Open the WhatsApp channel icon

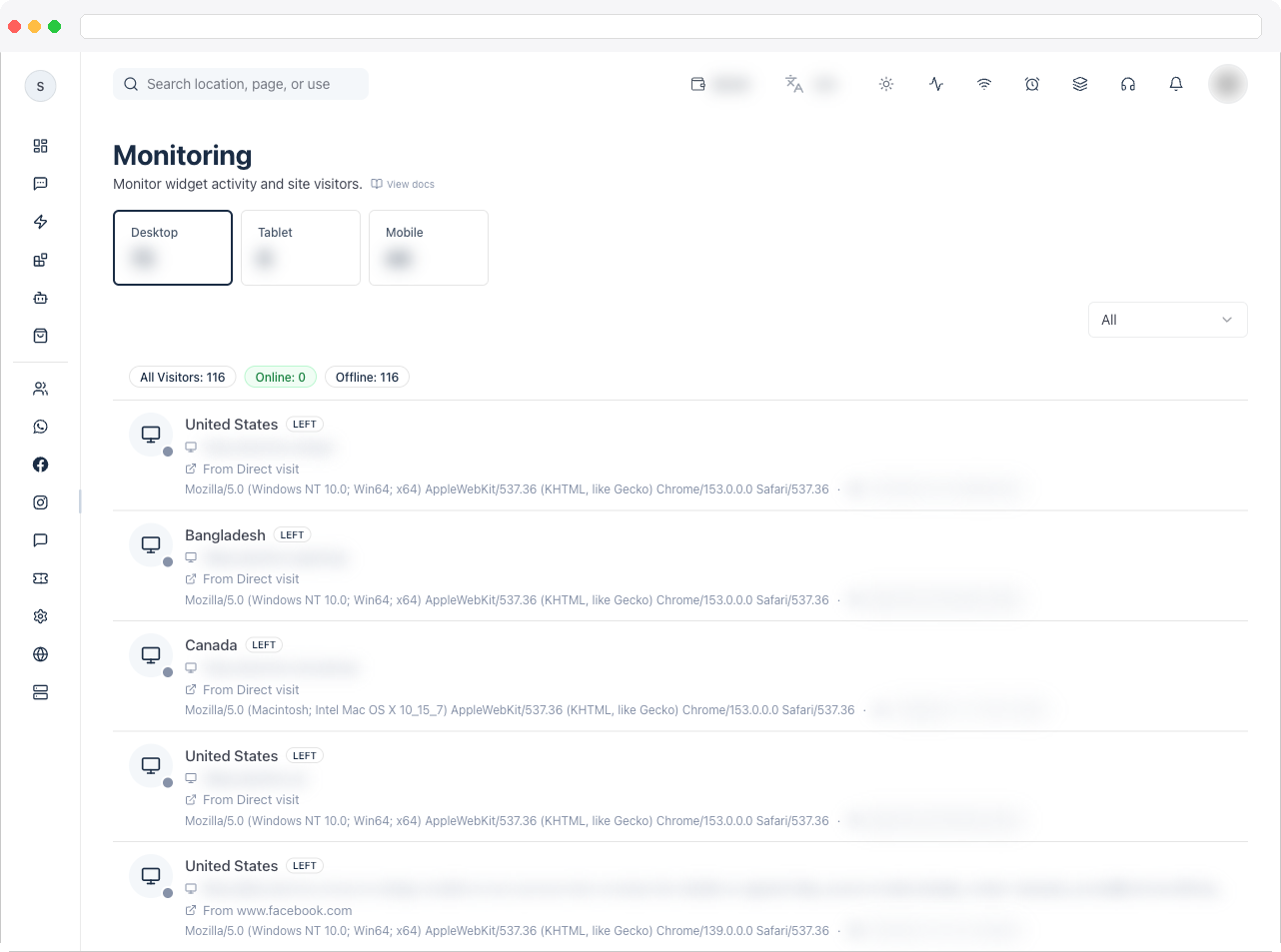40,427
